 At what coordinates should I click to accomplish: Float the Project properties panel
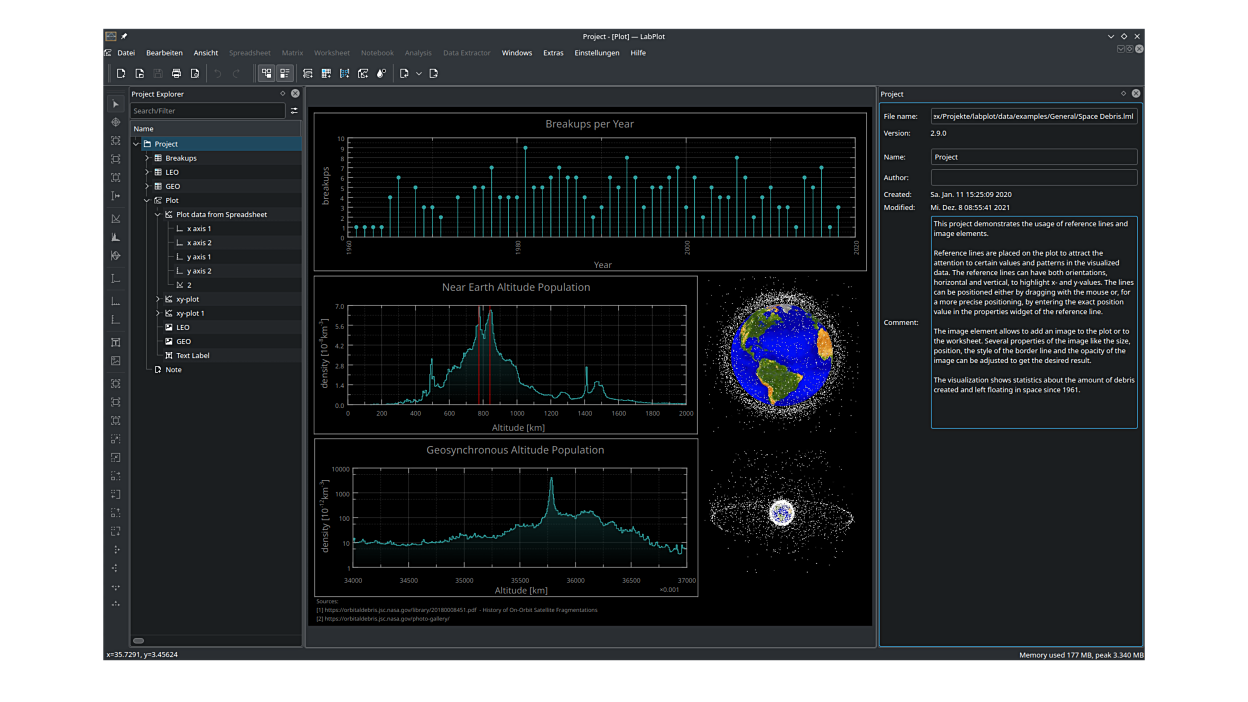tap(1123, 94)
